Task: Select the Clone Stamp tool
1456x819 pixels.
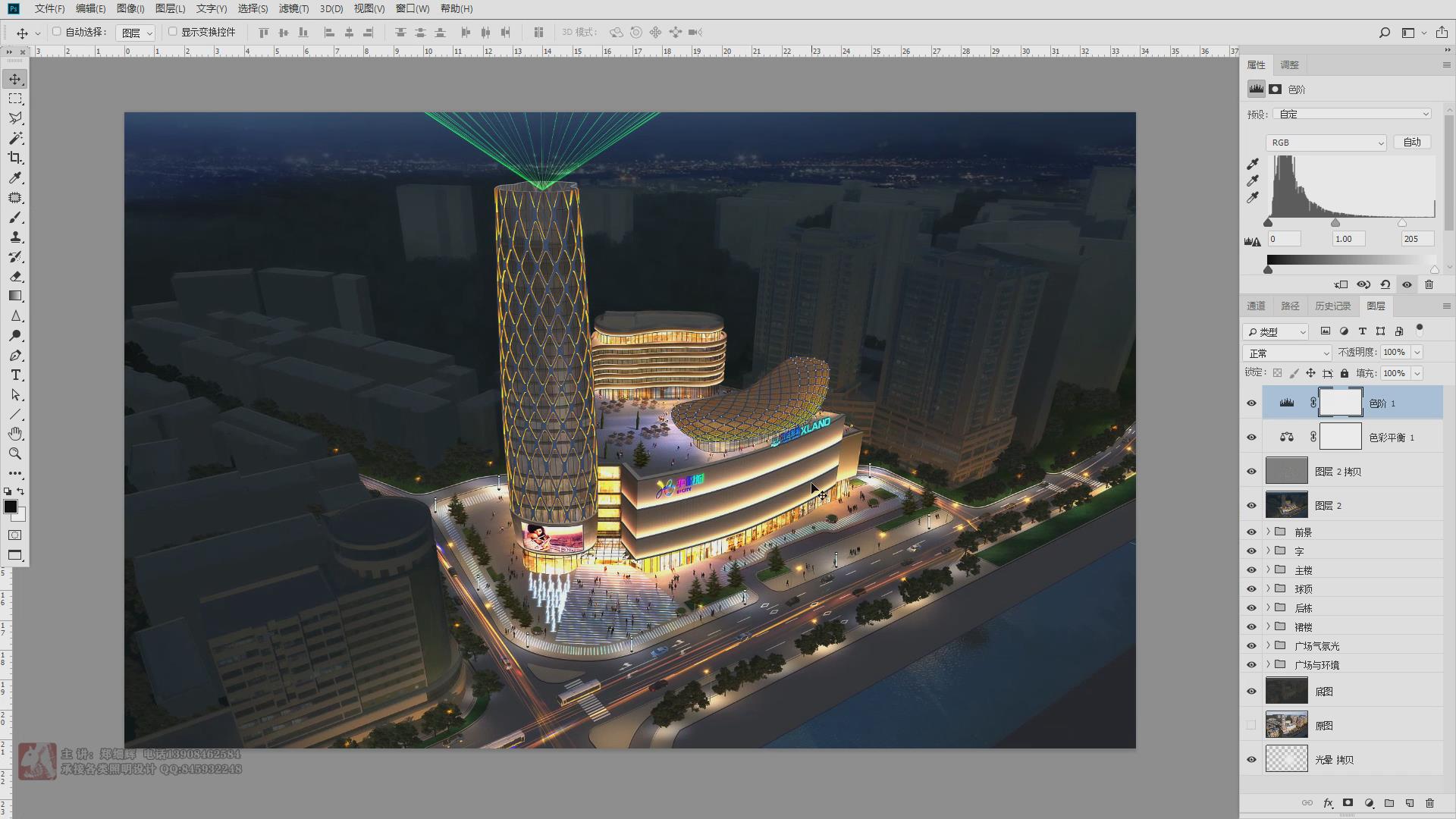Action: coord(15,237)
